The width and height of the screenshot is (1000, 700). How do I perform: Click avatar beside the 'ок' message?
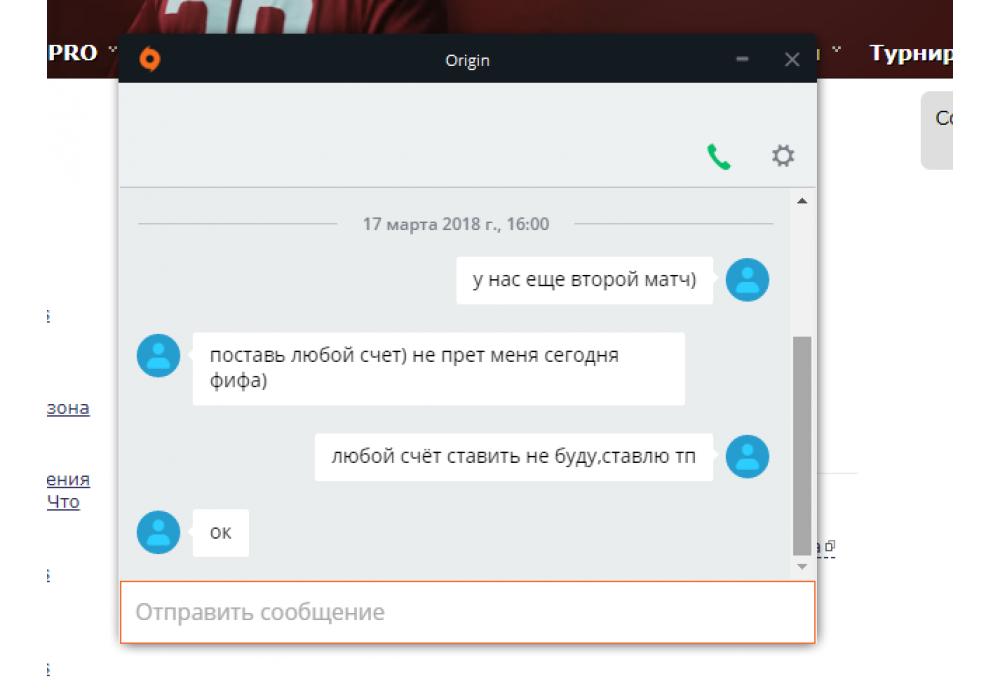(158, 532)
